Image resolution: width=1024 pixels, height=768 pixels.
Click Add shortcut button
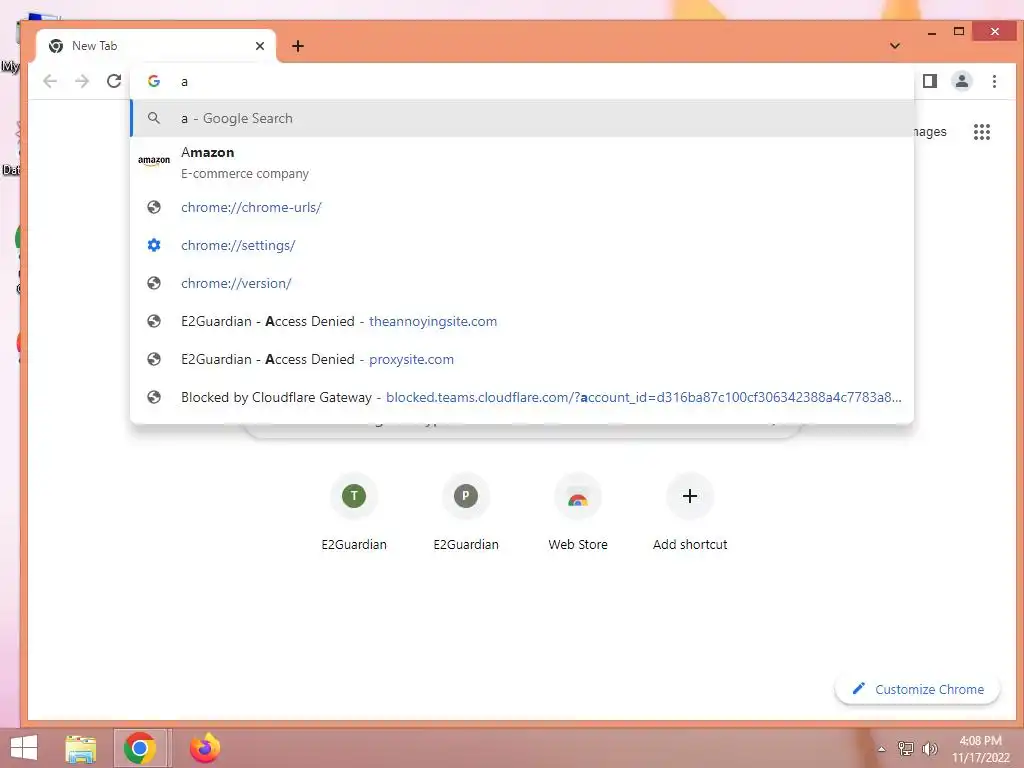click(690, 513)
